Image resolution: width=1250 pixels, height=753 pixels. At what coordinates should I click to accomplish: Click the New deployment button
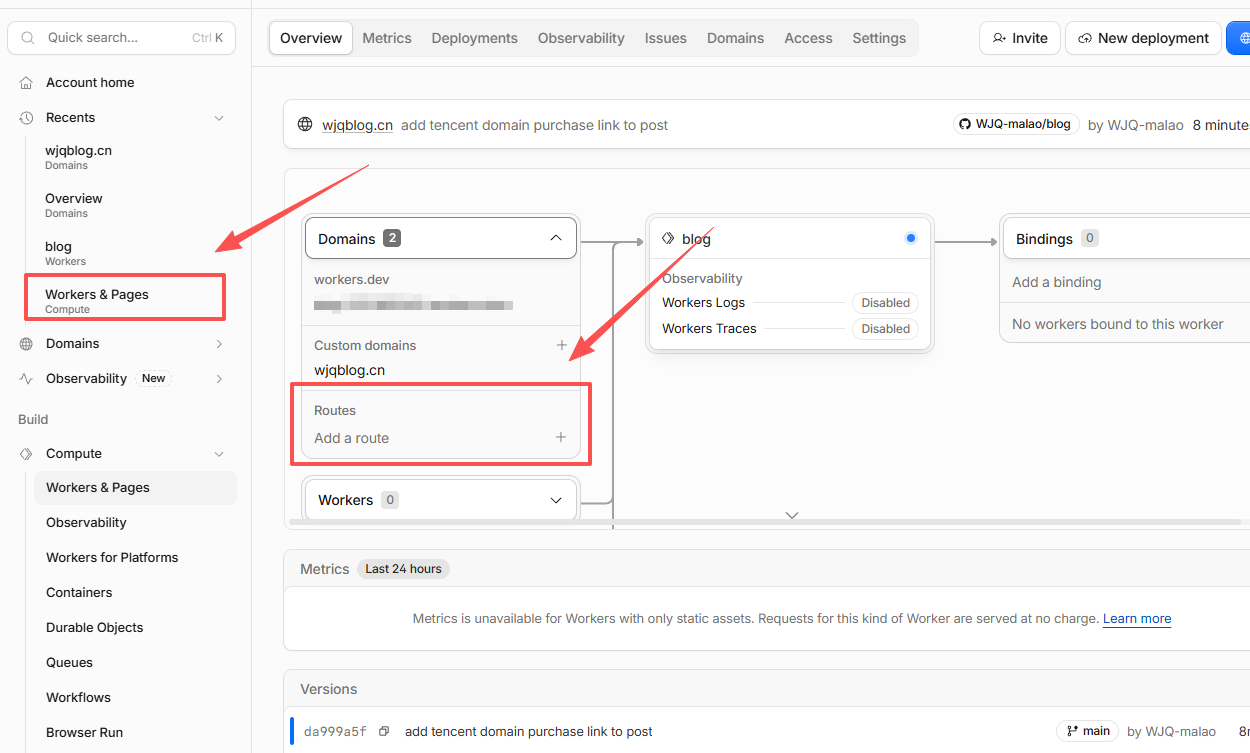(x=1143, y=38)
